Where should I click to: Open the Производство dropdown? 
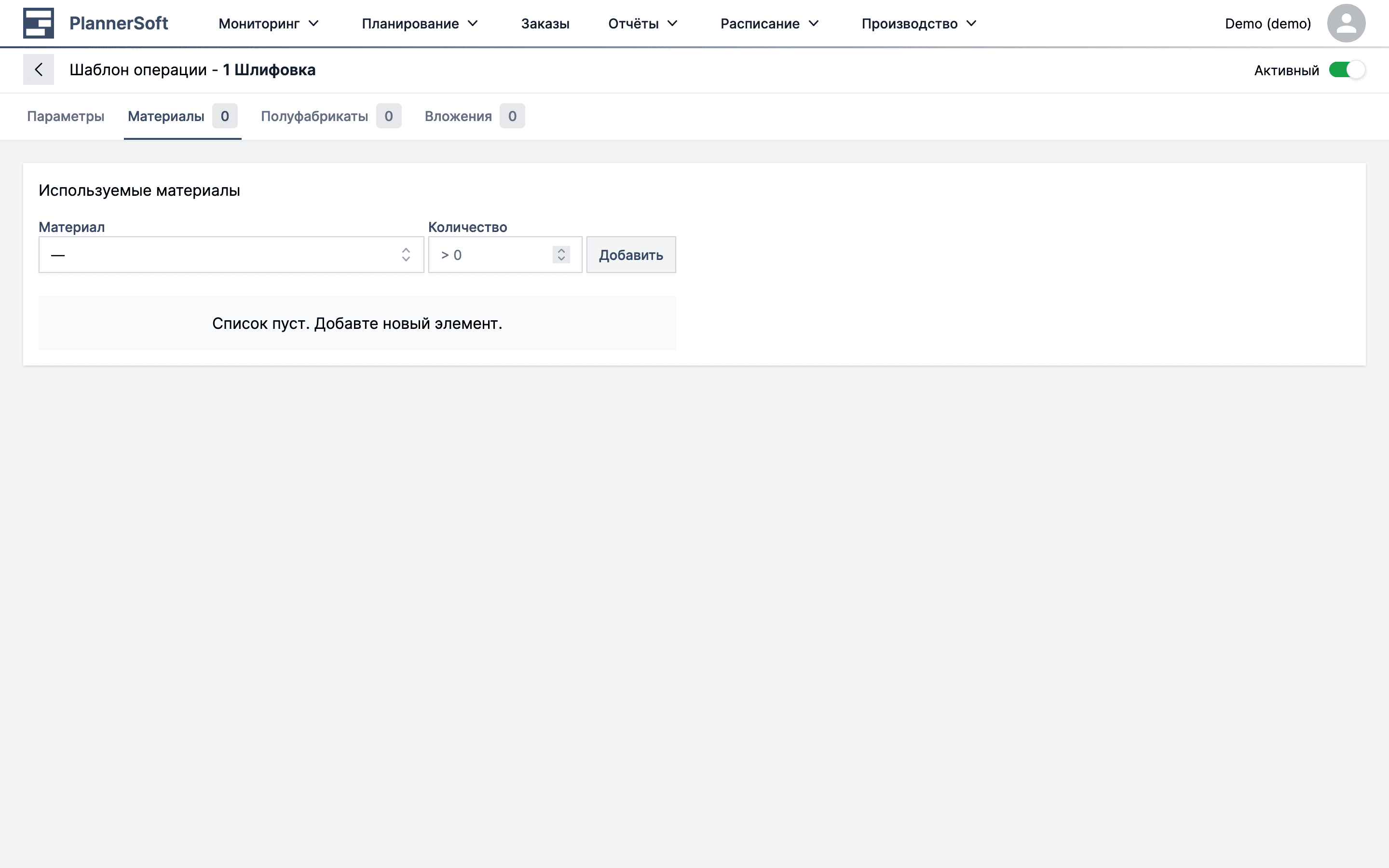coord(918,24)
